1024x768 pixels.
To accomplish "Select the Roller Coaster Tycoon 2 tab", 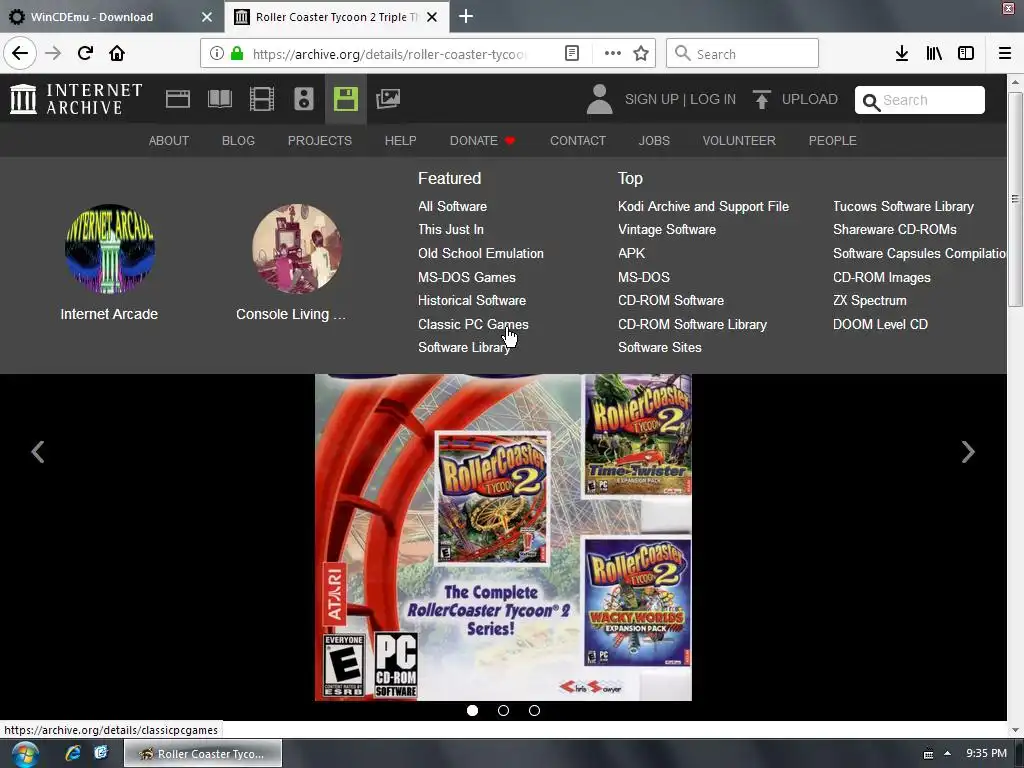I will coord(336,17).
